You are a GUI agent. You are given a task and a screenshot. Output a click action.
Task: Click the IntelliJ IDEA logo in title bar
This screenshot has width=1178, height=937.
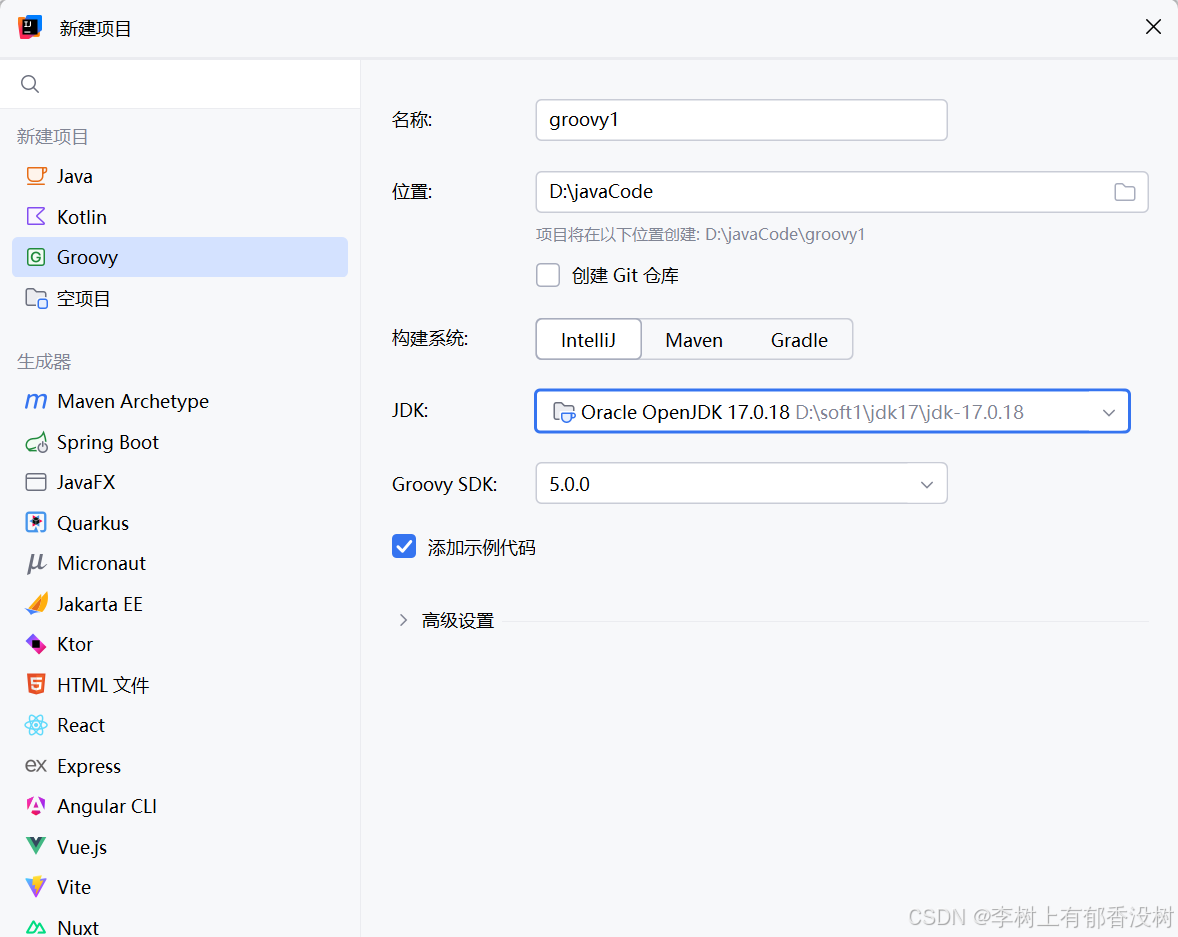30,28
